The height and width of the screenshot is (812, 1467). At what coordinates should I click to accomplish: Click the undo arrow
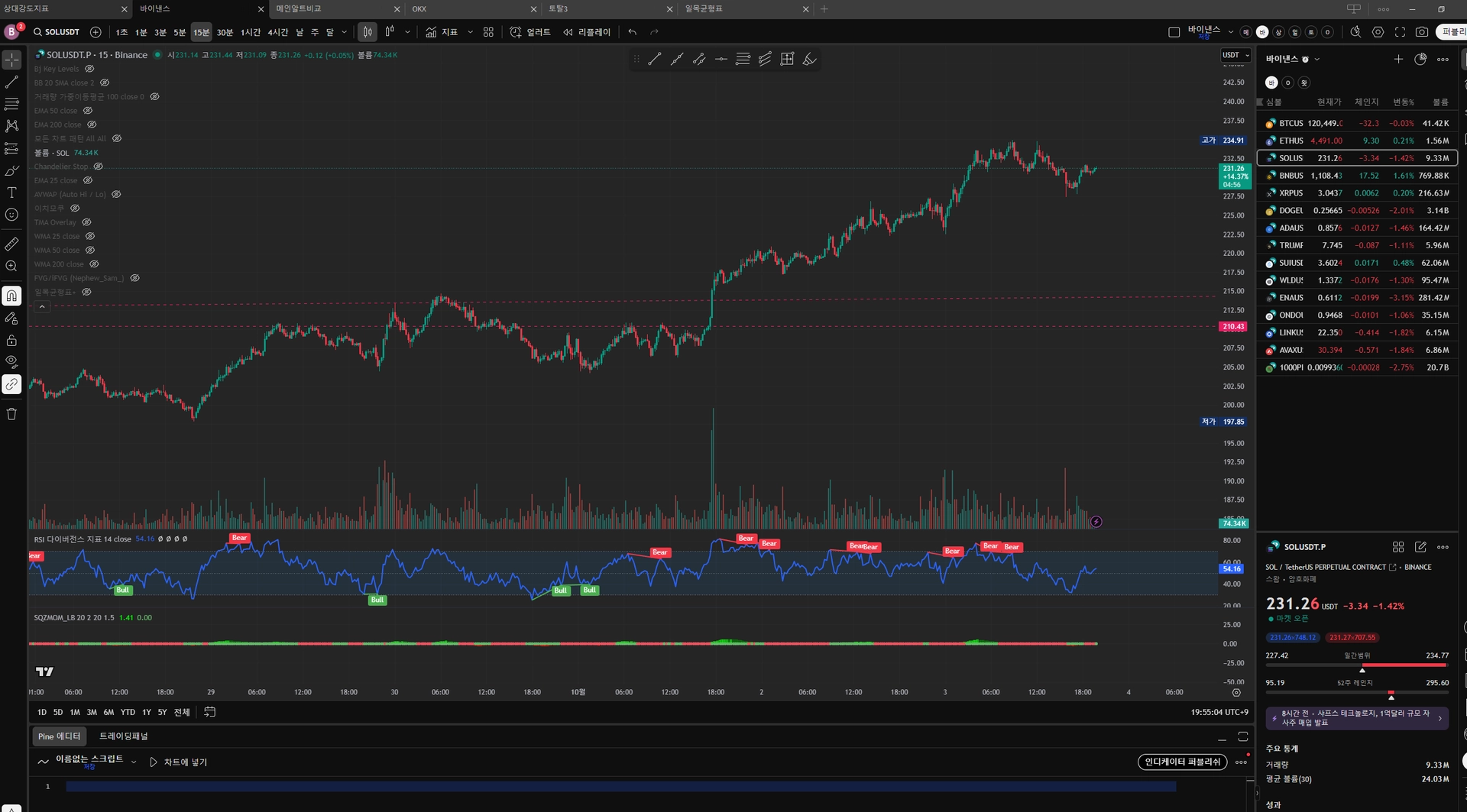click(x=632, y=32)
